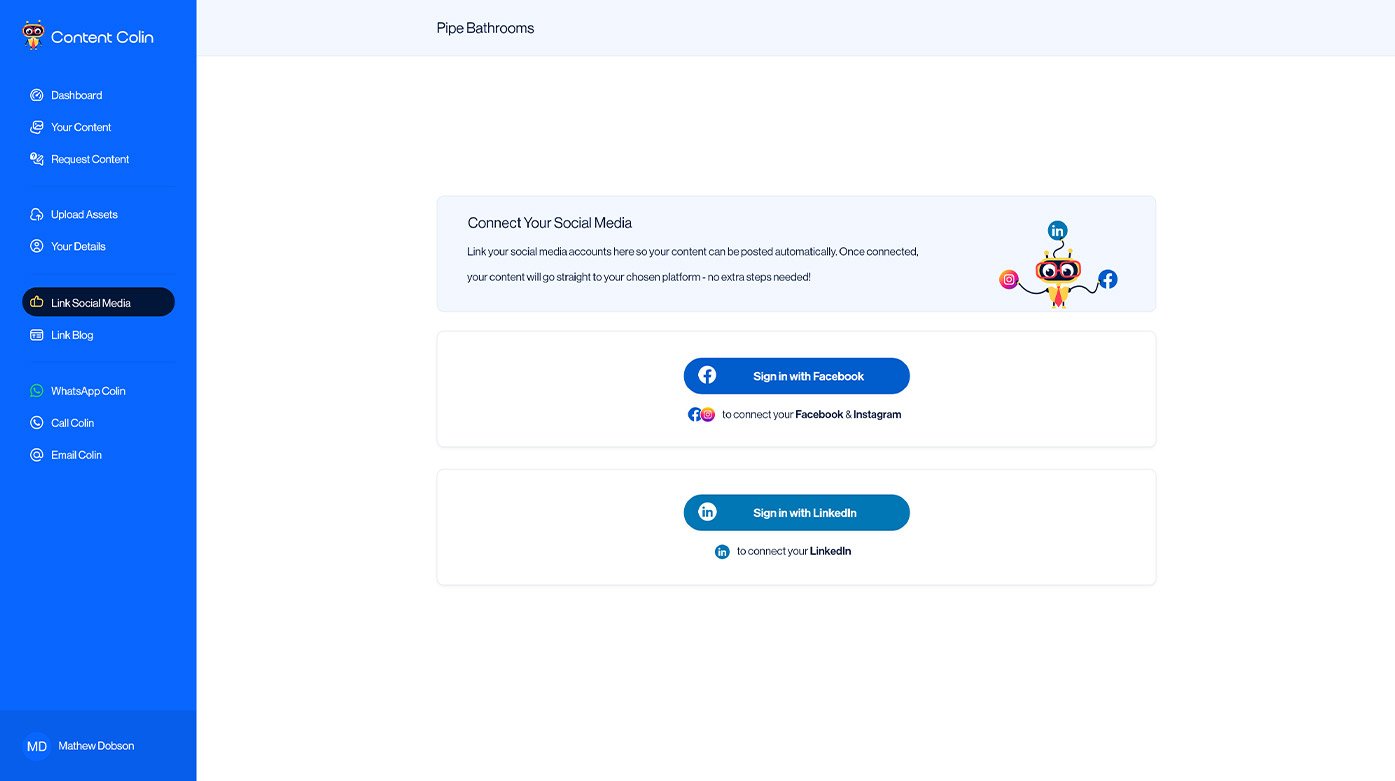The image size is (1395, 781).
Task: Click the Pipe Bathrooms header title
Action: tap(485, 28)
